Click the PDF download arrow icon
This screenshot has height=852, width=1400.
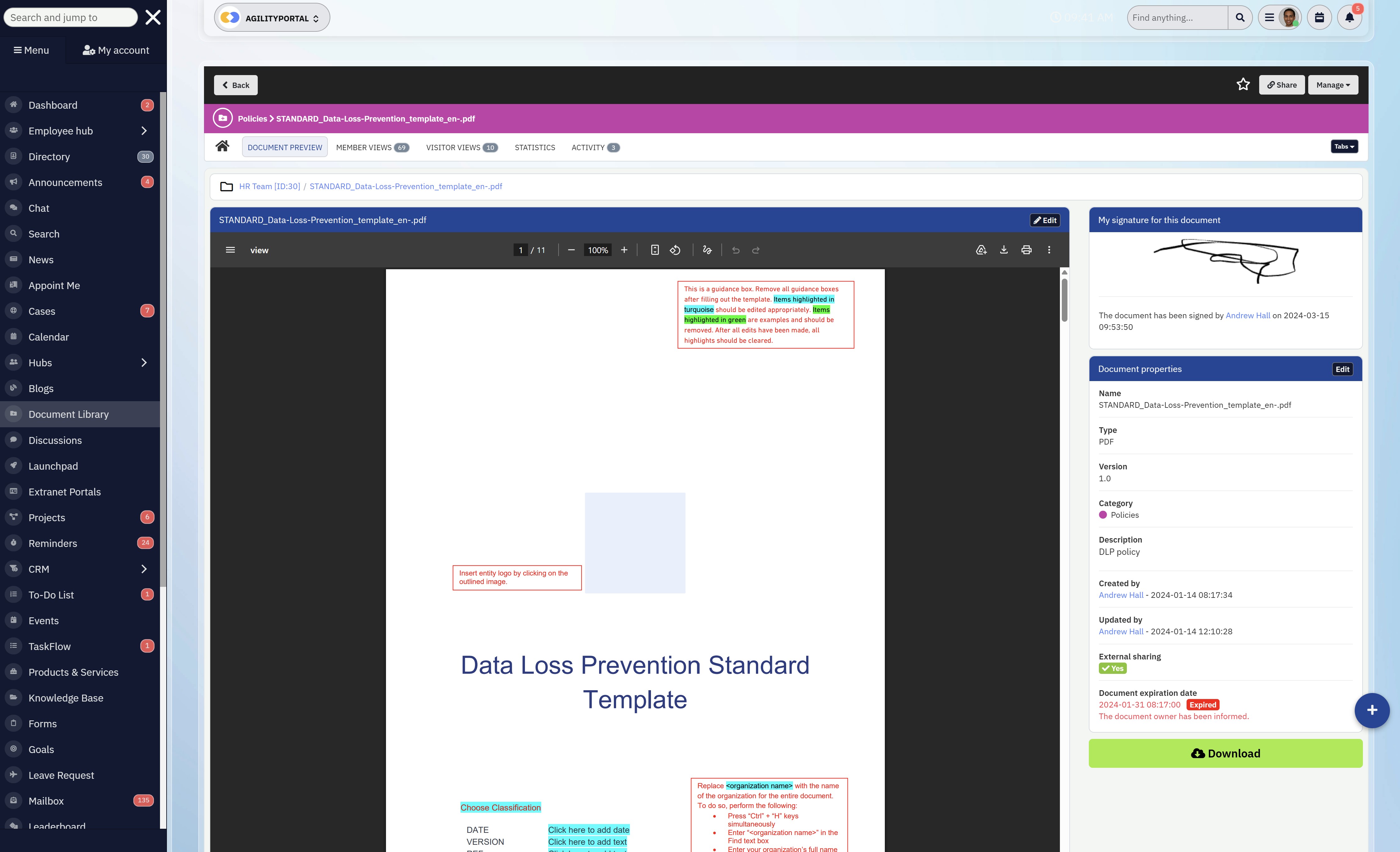[1003, 250]
